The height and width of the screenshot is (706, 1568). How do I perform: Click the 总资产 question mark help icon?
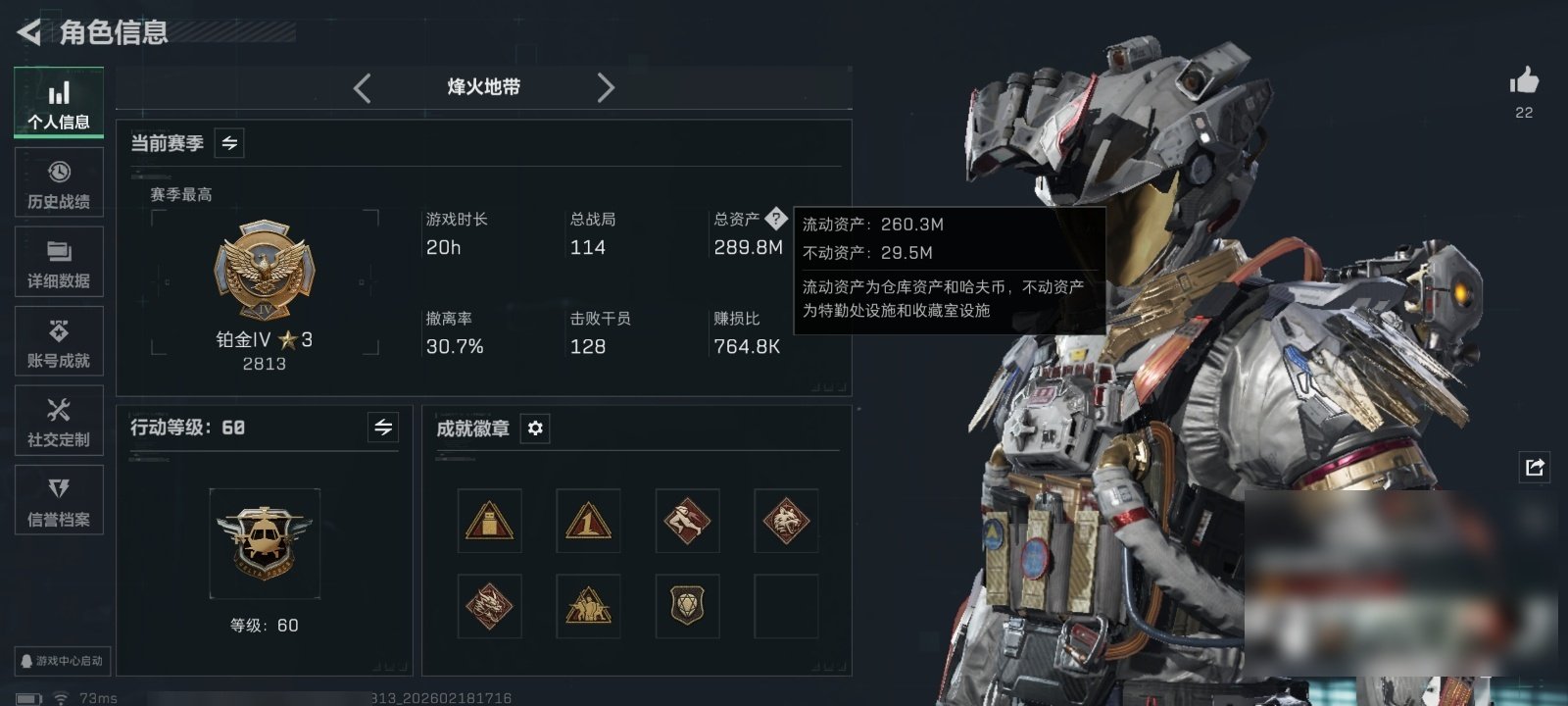tap(776, 218)
